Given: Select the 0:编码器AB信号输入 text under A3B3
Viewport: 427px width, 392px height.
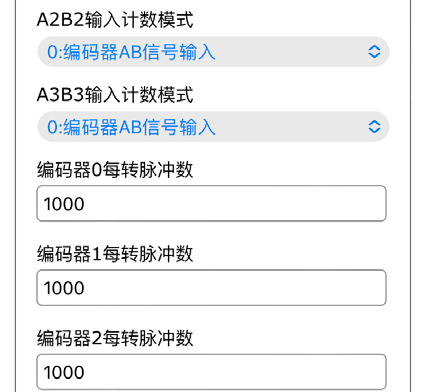Looking at the screenshot, I should pyautogui.click(x=131, y=127).
